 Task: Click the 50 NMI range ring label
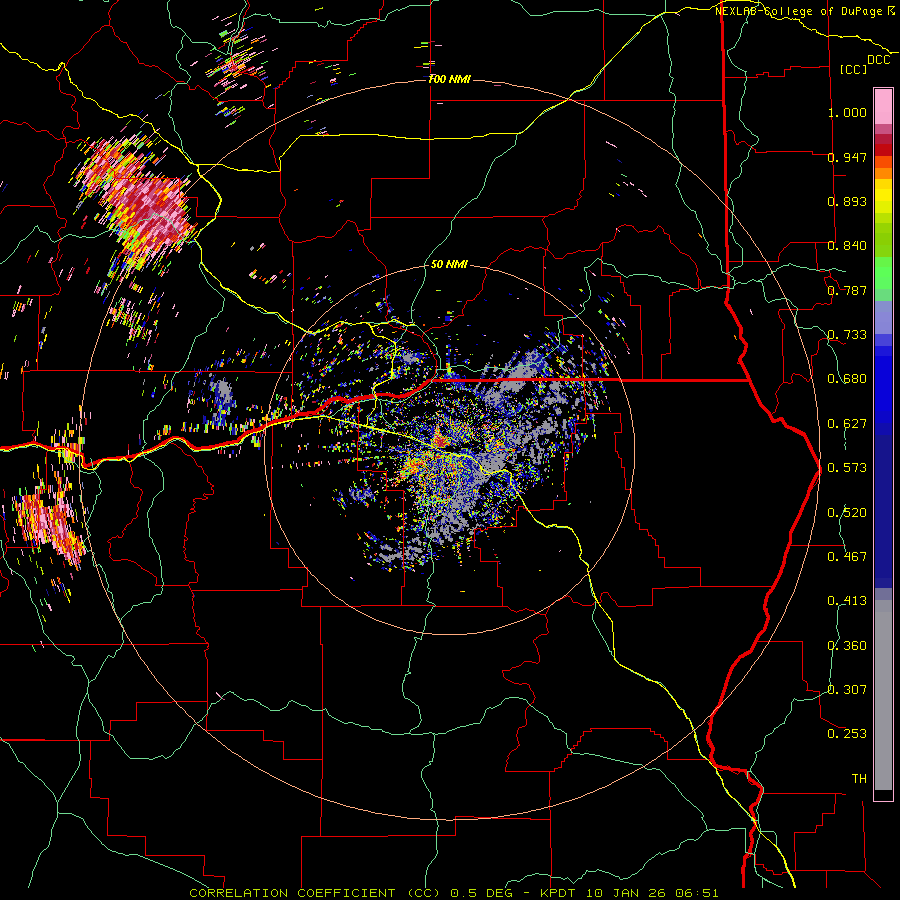point(449,265)
